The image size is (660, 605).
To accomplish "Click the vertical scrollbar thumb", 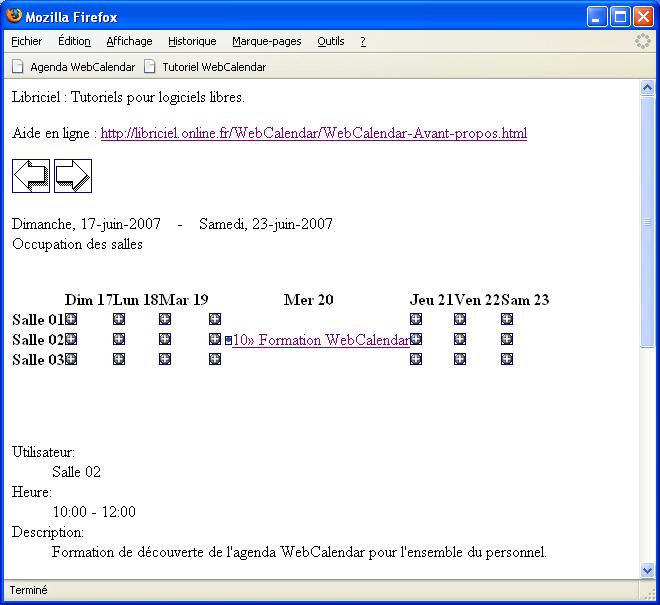I will click(647, 221).
